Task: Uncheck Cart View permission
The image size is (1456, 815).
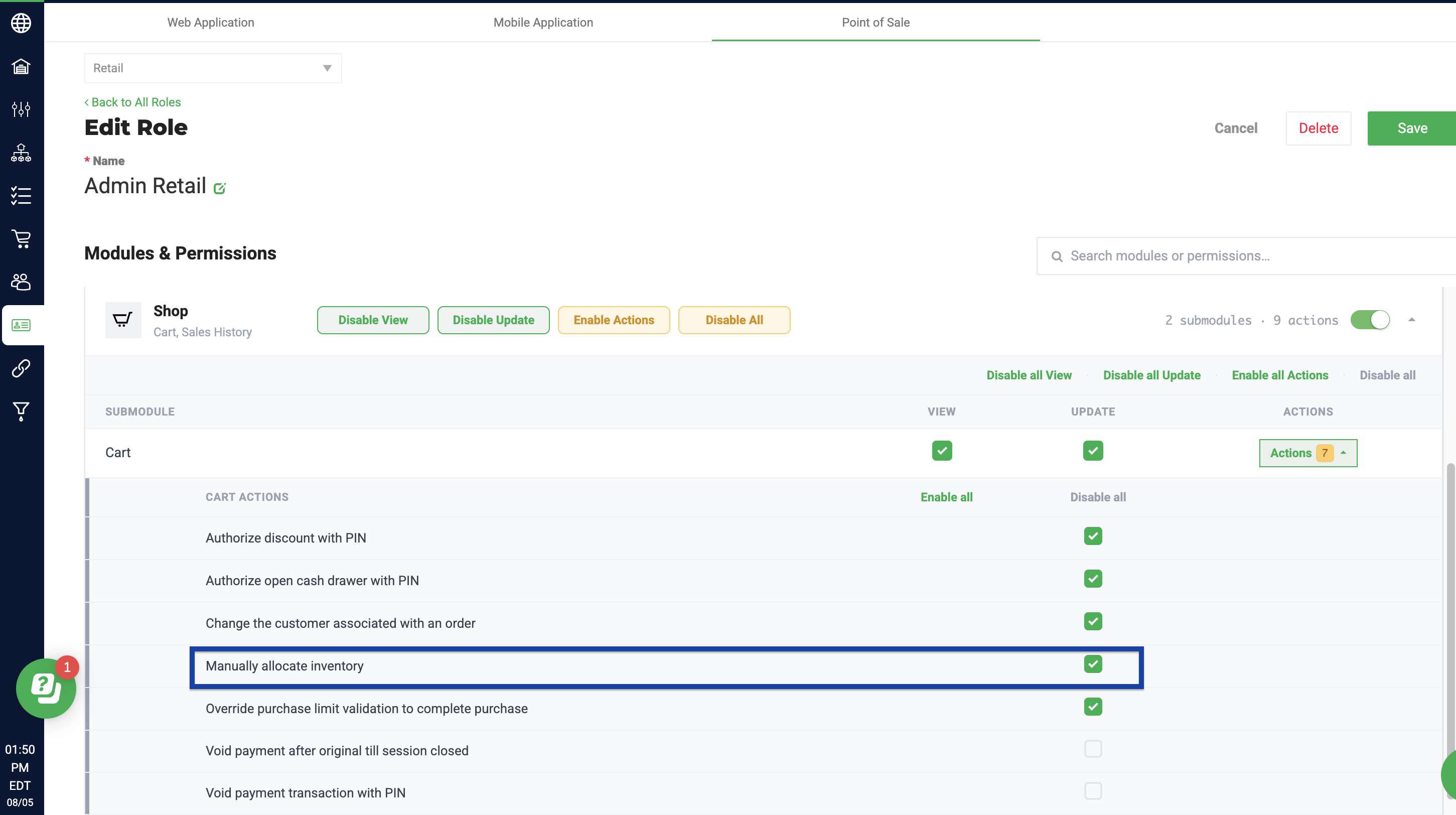Action: click(x=942, y=451)
